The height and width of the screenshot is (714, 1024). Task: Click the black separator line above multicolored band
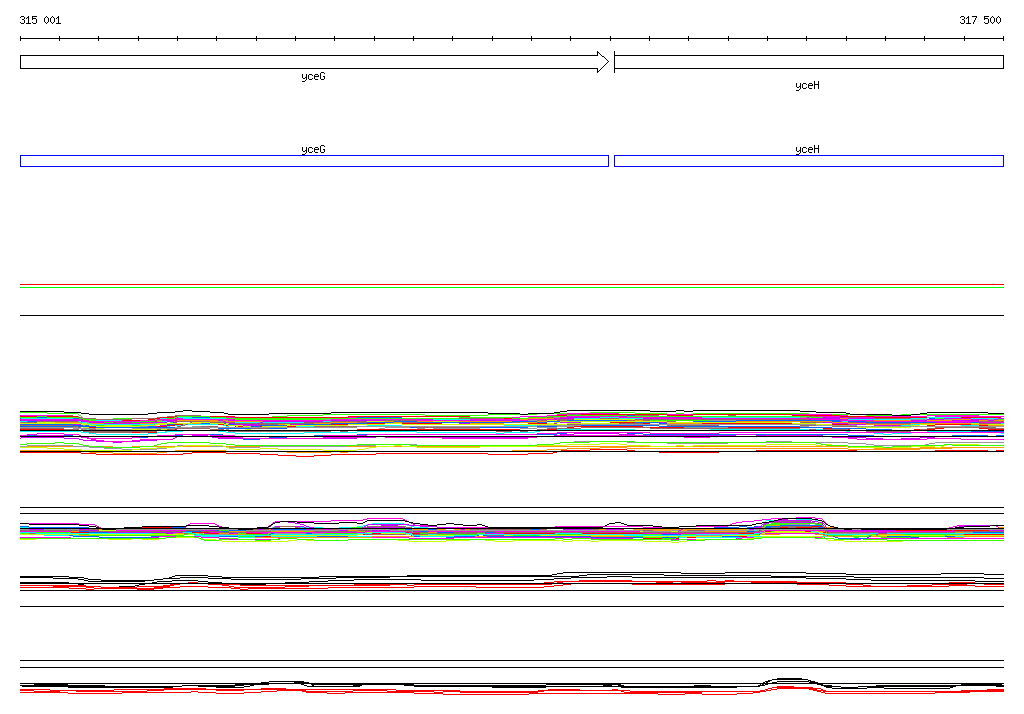tap(512, 316)
